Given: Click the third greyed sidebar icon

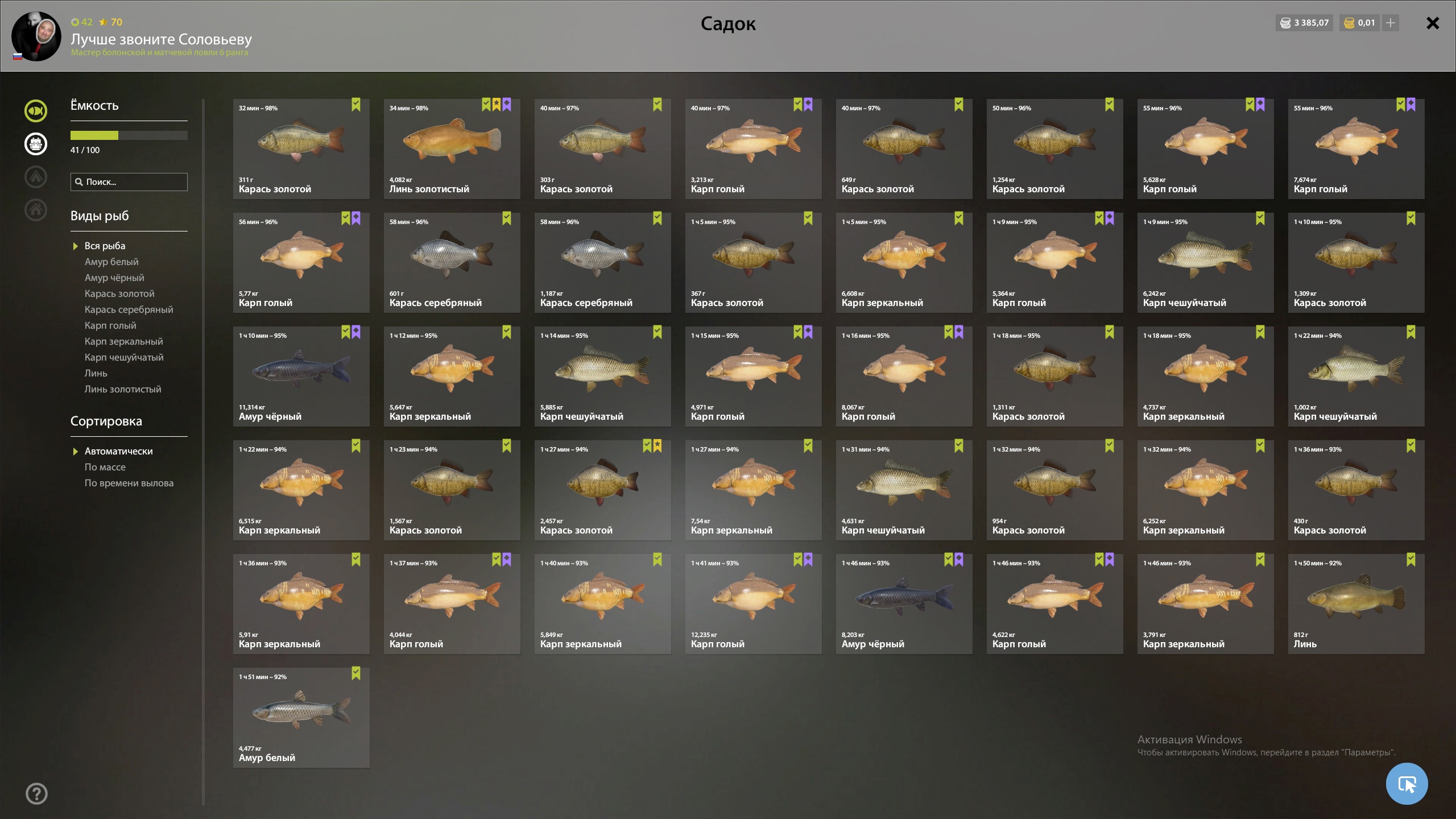Looking at the screenshot, I should coord(36,177).
